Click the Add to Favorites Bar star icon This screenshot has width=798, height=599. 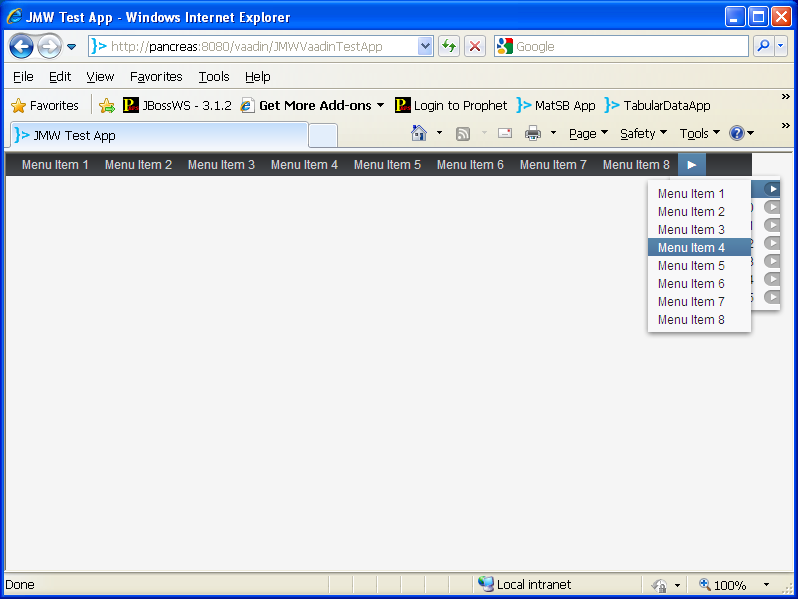107,105
